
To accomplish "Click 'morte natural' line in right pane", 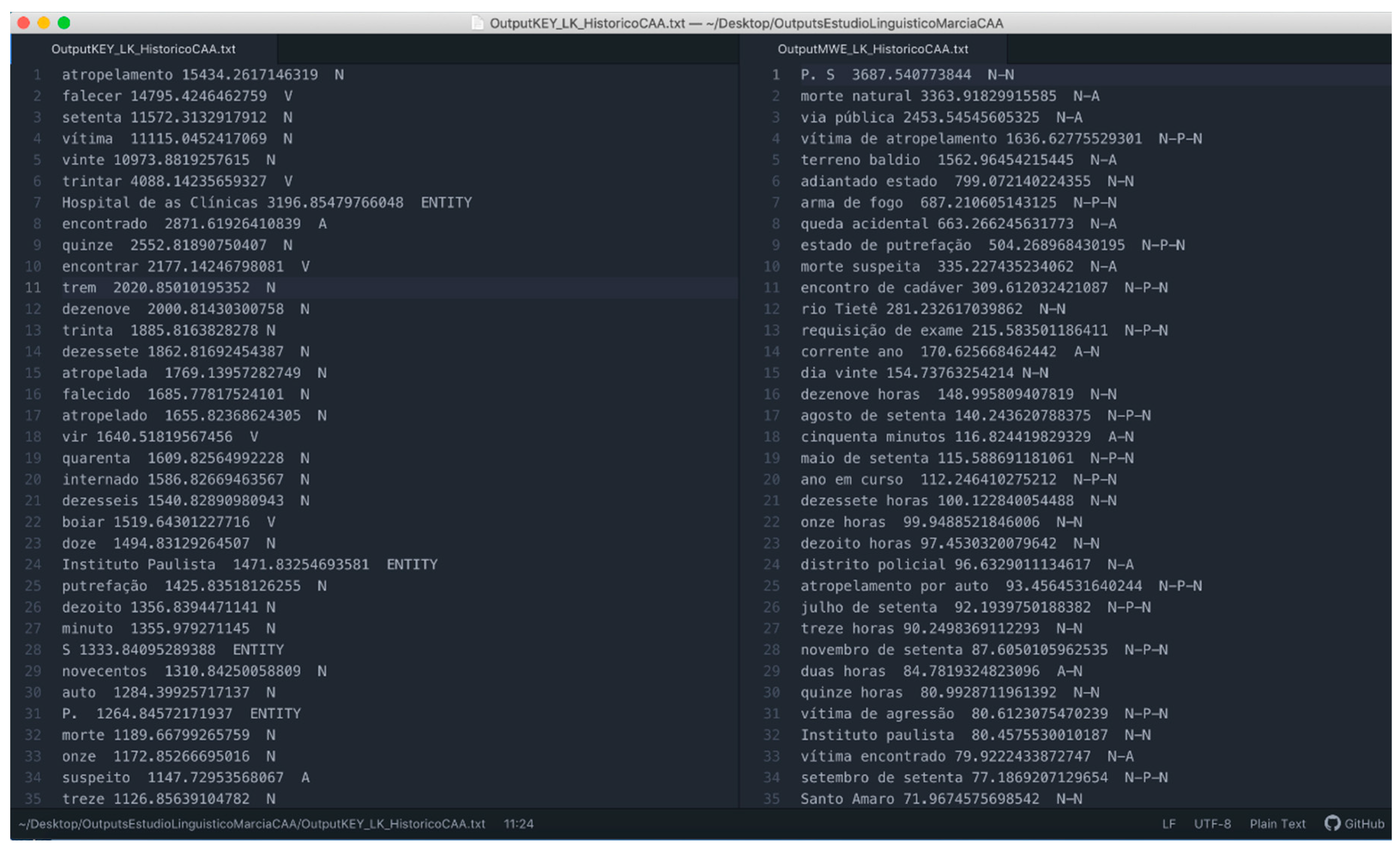I will (855, 96).
